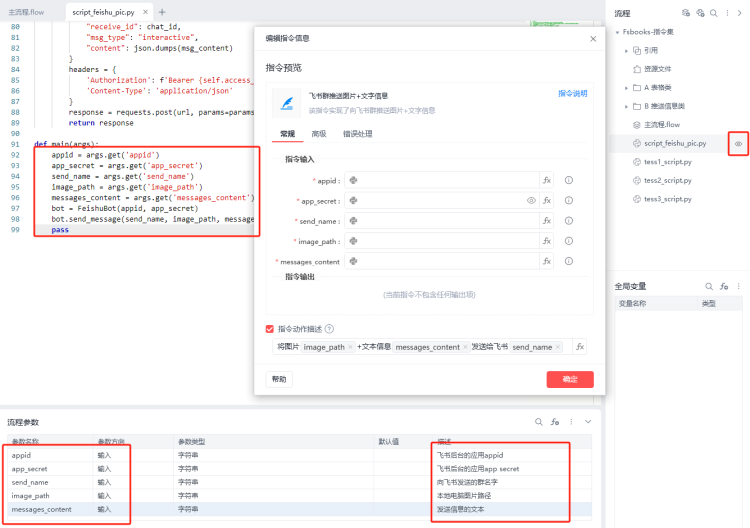Open more options in 全局变量 panel

pyautogui.click(x=739, y=286)
